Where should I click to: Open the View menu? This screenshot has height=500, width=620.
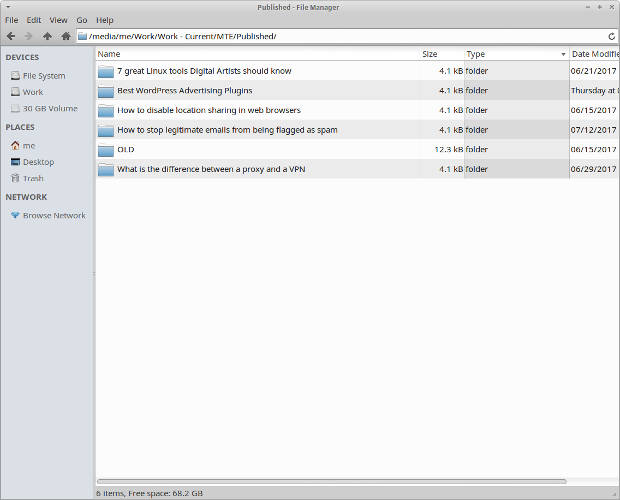(x=58, y=20)
